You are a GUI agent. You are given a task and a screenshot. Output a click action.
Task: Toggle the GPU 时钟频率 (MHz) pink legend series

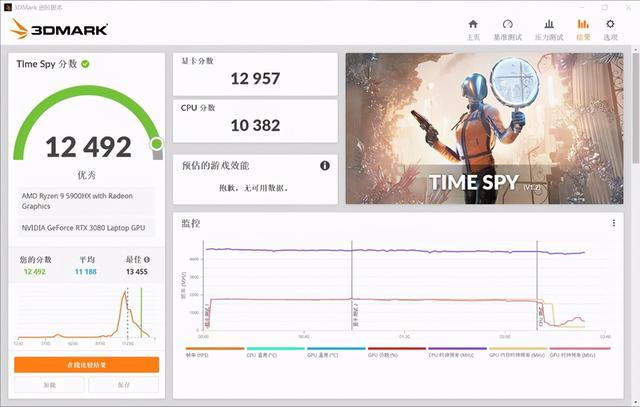[x=580, y=352]
